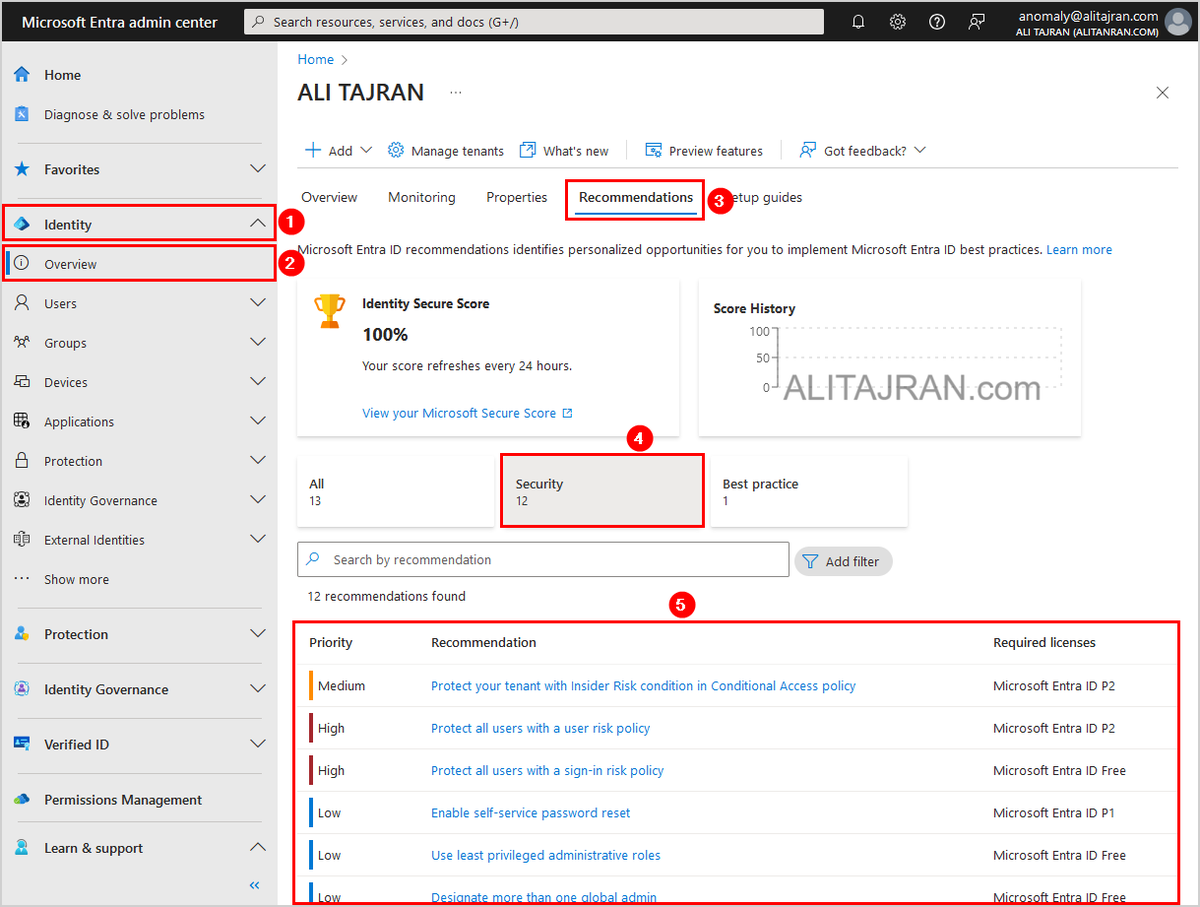Open the Home page from the sidebar
The image size is (1200, 907).
click(x=62, y=74)
